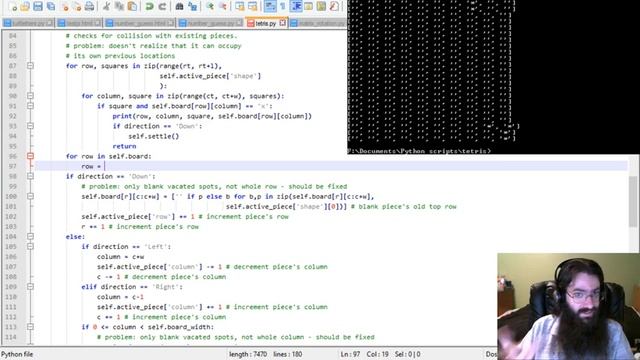Click 'Python file' in the status bar

(17, 354)
